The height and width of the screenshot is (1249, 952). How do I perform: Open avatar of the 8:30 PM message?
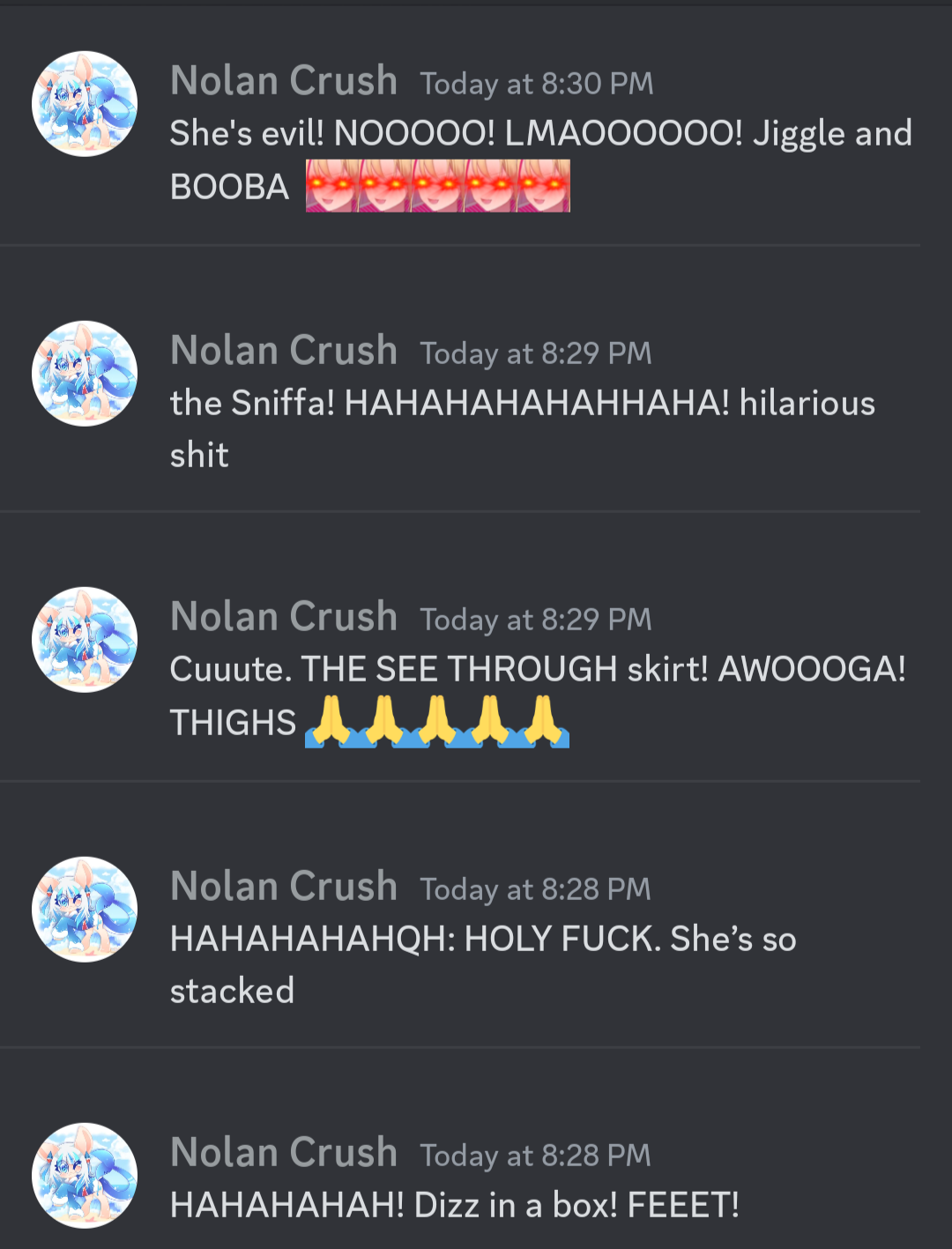tap(85, 104)
